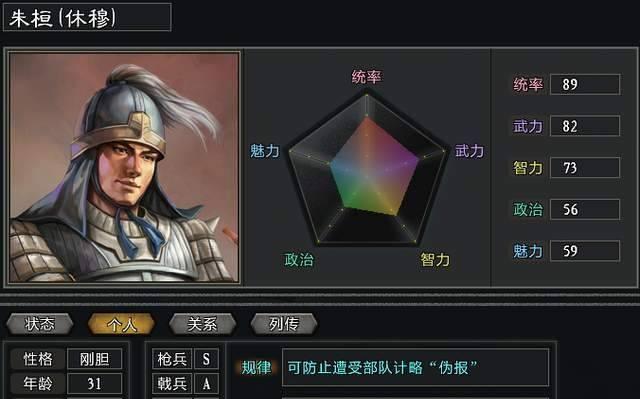Select the 个人 tab

121,324
